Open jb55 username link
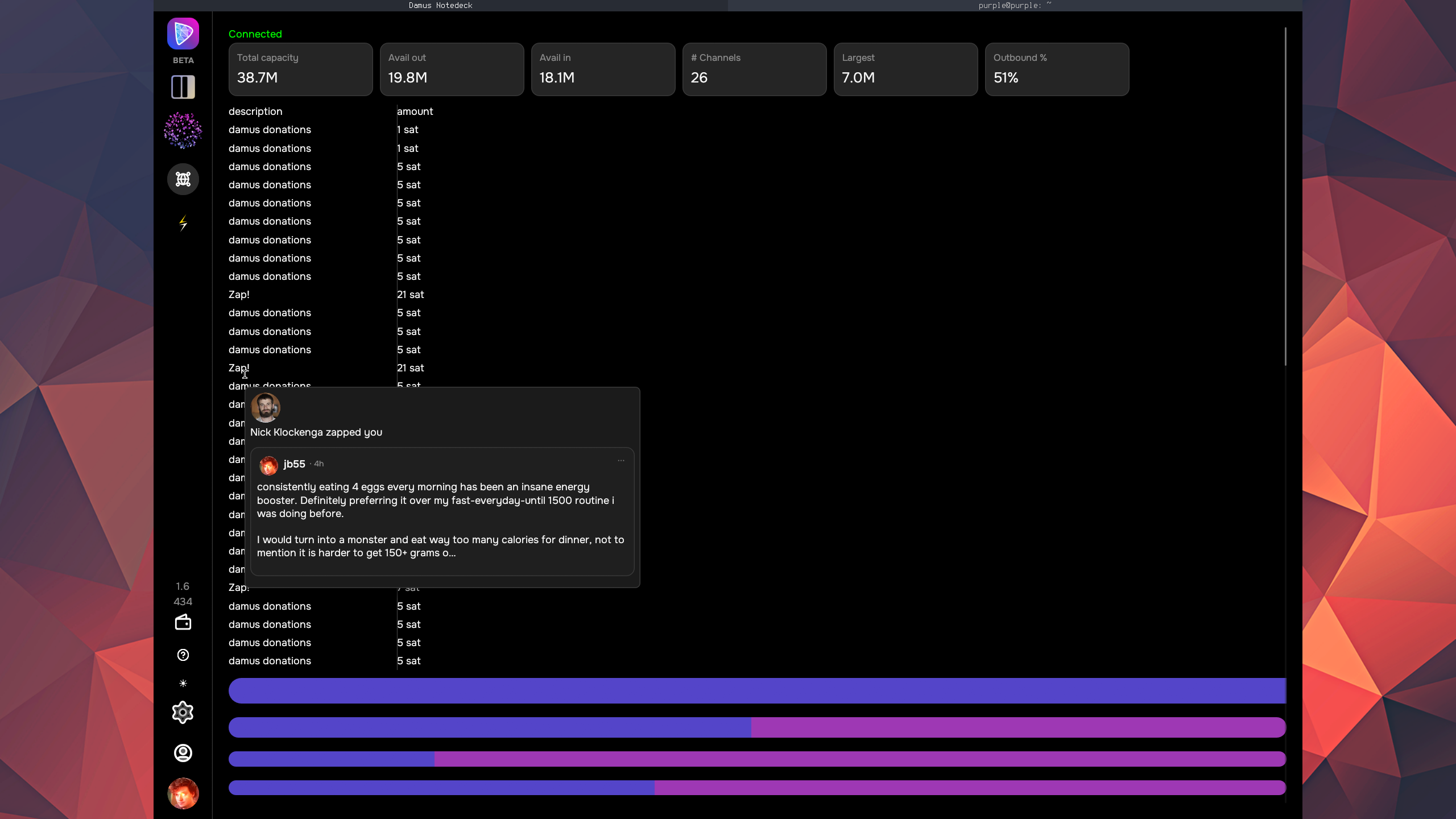Screen dimensions: 1456x819 tap(295, 464)
